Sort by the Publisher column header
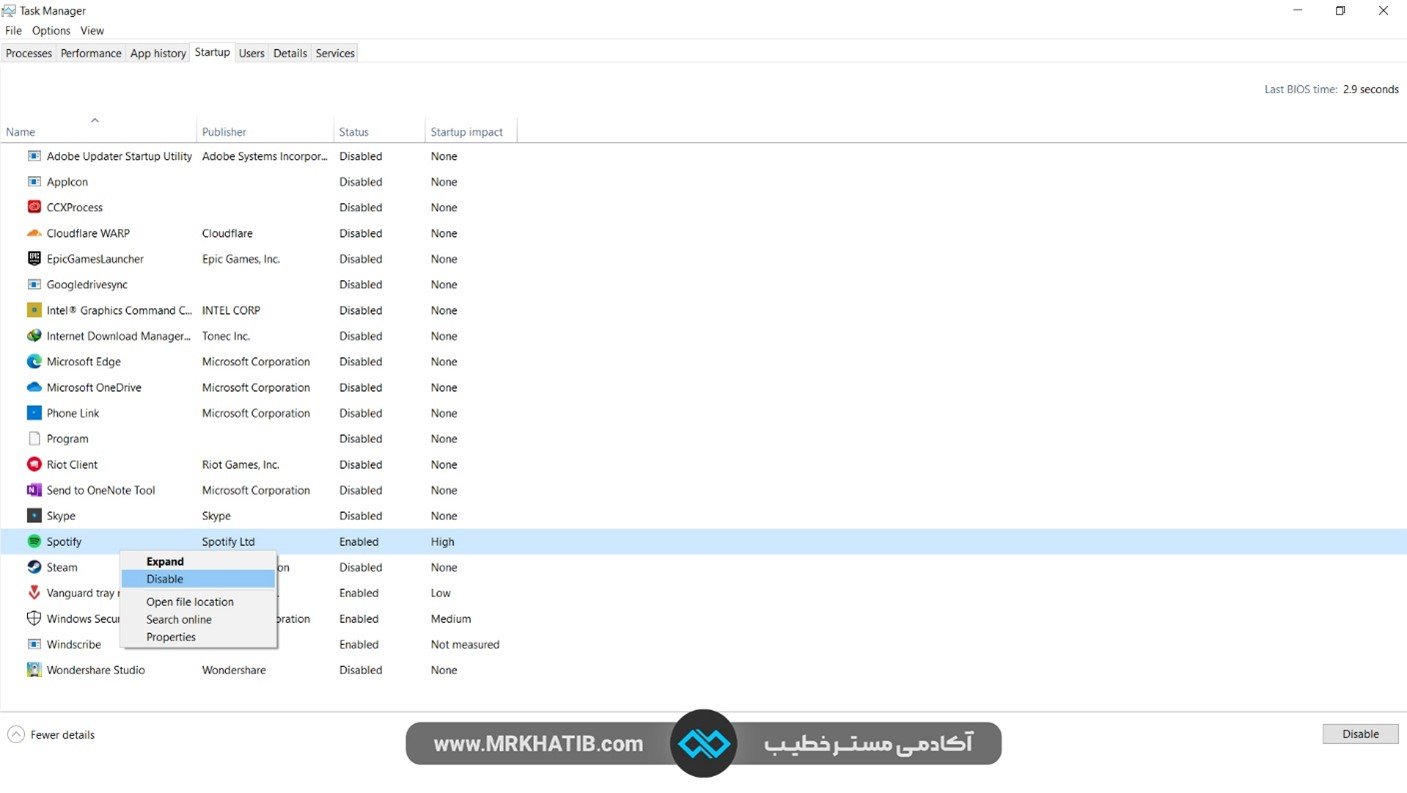Viewport: 1407px width, 793px height. pyautogui.click(x=265, y=131)
